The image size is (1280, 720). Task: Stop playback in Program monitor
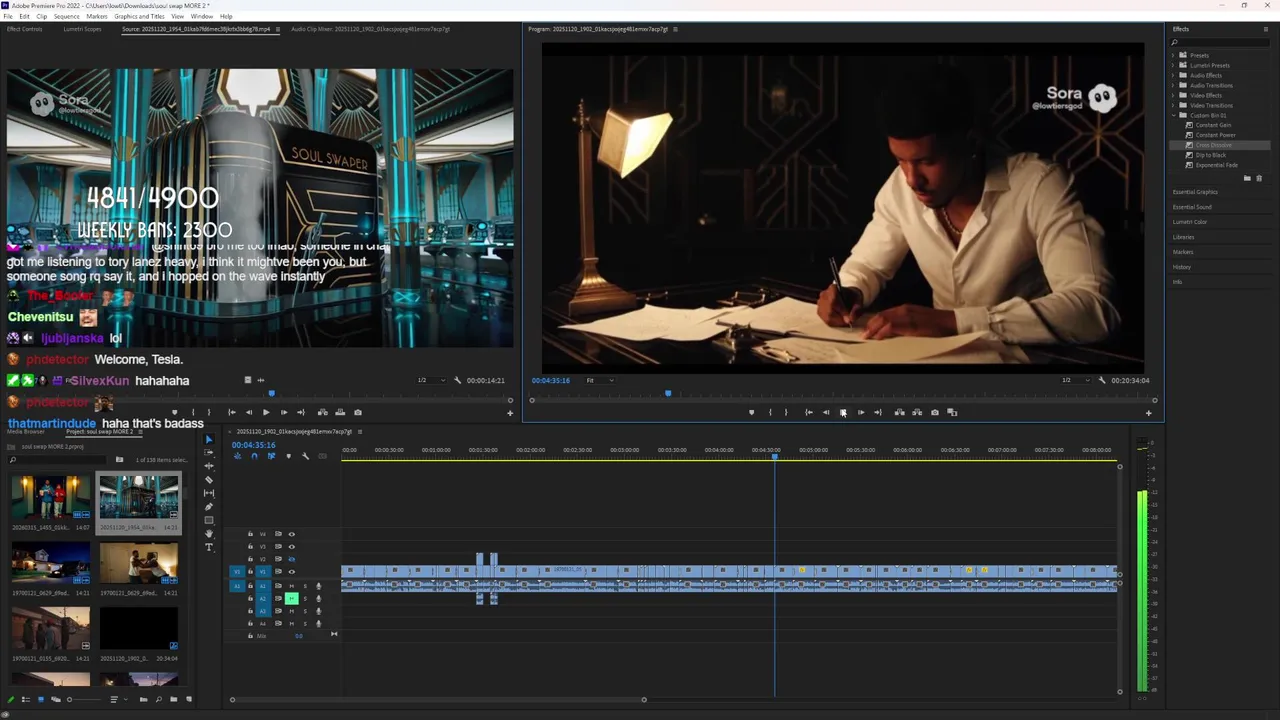click(x=843, y=412)
